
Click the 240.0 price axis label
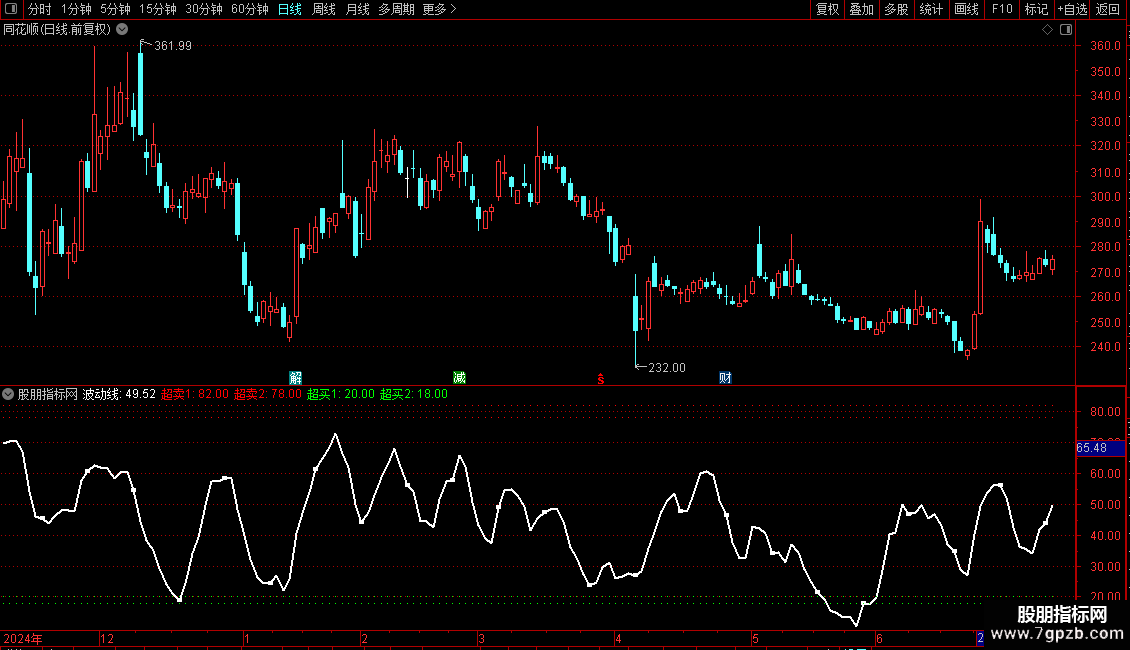[1105, 347]
